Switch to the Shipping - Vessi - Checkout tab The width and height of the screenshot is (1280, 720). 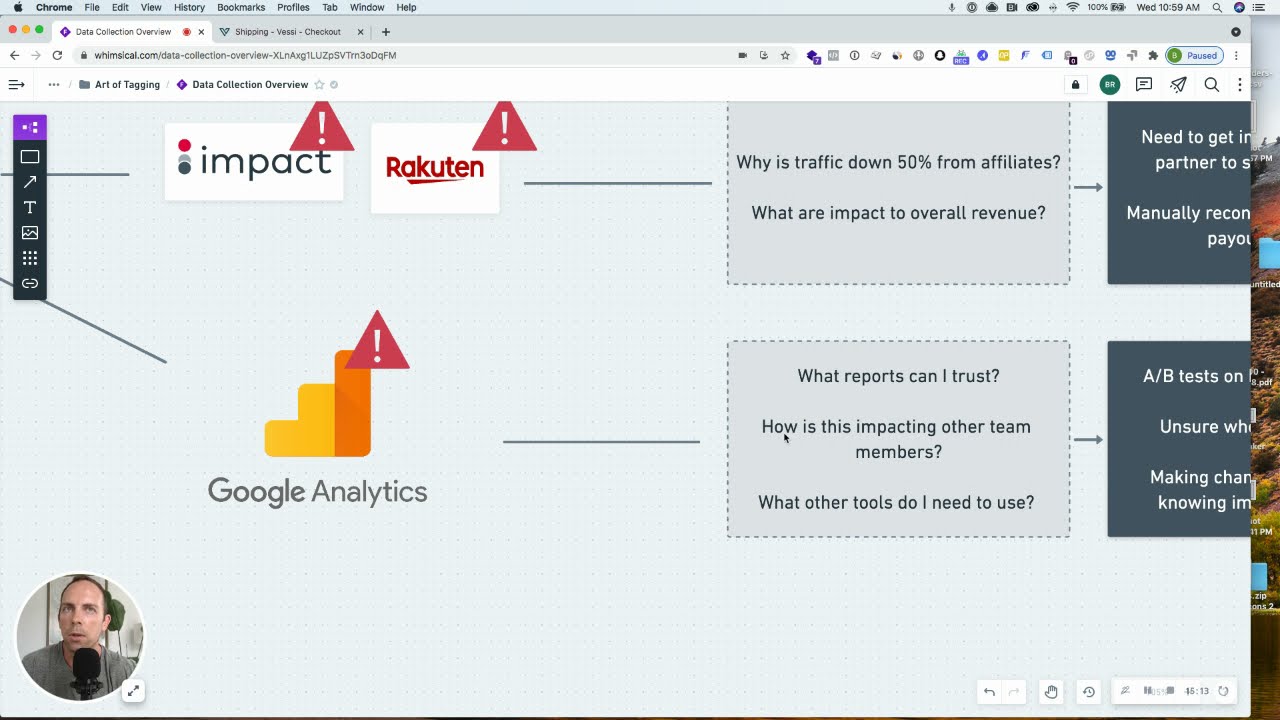click(288, 32)
